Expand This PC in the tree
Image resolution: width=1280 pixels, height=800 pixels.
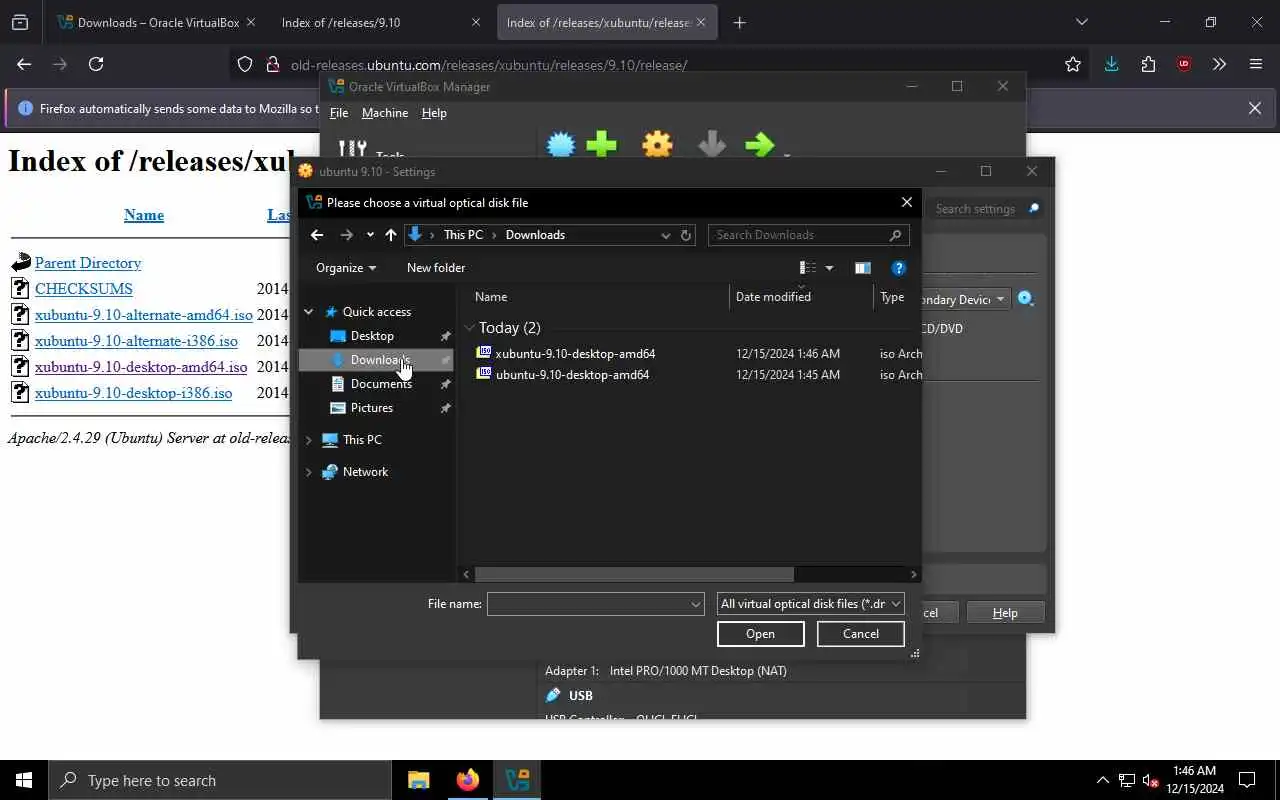(x=309, y=440)
